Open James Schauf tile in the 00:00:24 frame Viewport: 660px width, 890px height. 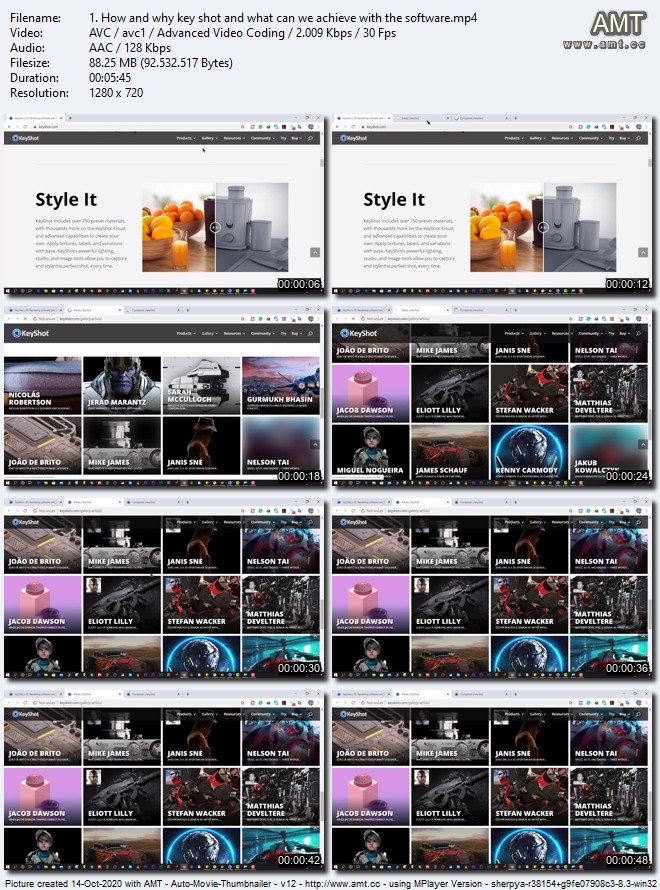[x=450, y=452]
